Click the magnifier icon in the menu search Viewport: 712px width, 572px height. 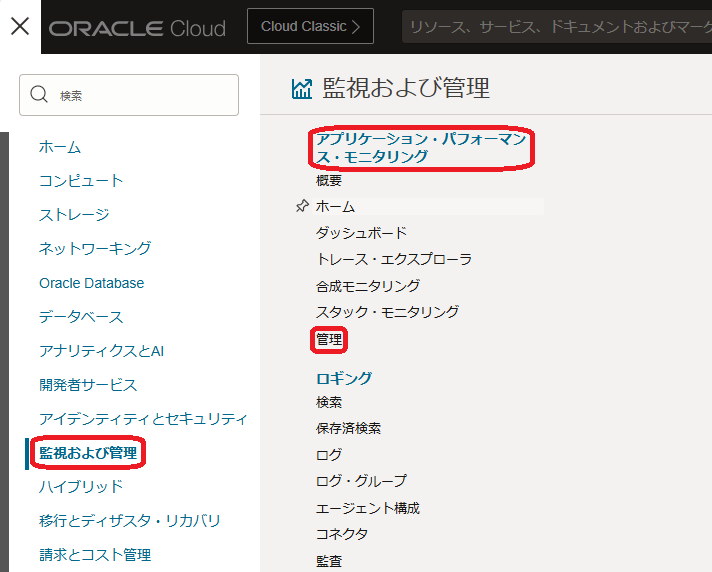(x=39, y=94)
